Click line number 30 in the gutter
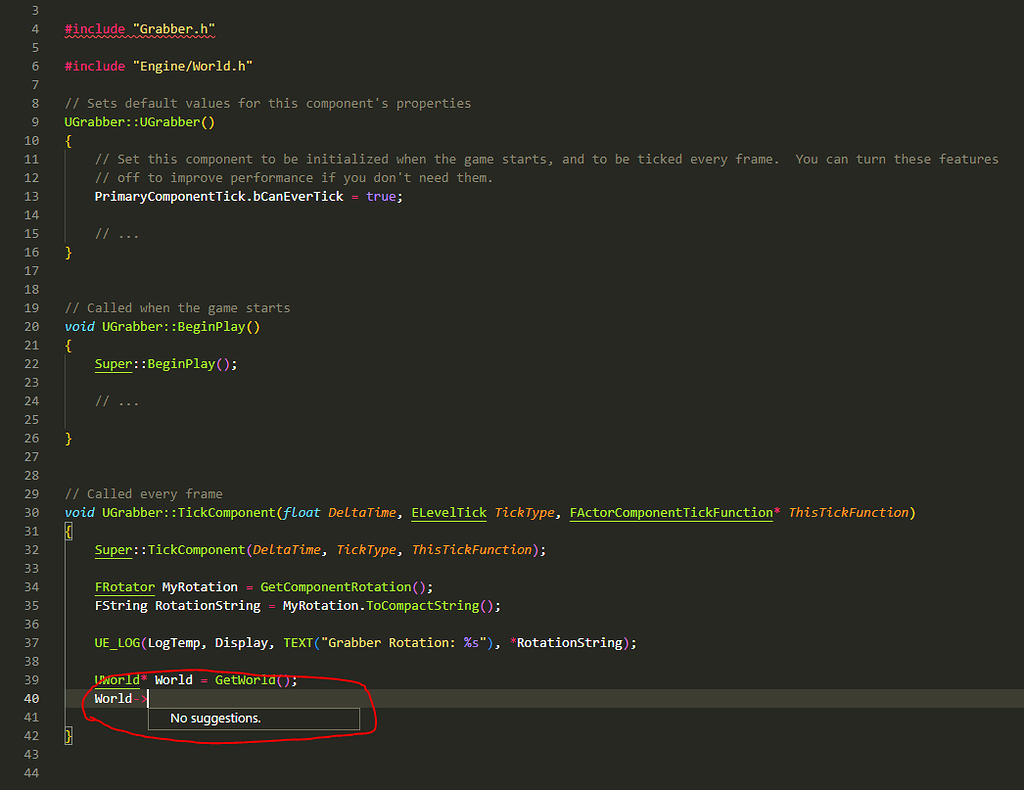This screenshot has width=1024, height=790. pyautogui.click(x=31, y=513)
